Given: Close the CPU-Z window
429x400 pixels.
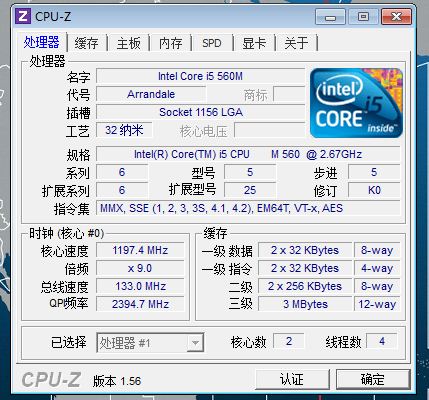Looking at the screenshot, I should tap(396, 16).
